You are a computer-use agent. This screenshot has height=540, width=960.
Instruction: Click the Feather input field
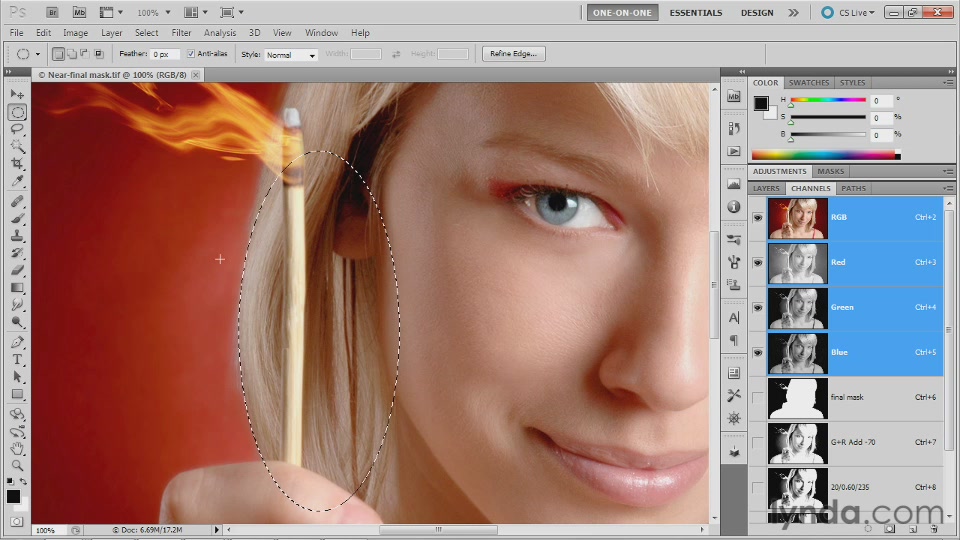pyautogui.click(x=164, y=54)
